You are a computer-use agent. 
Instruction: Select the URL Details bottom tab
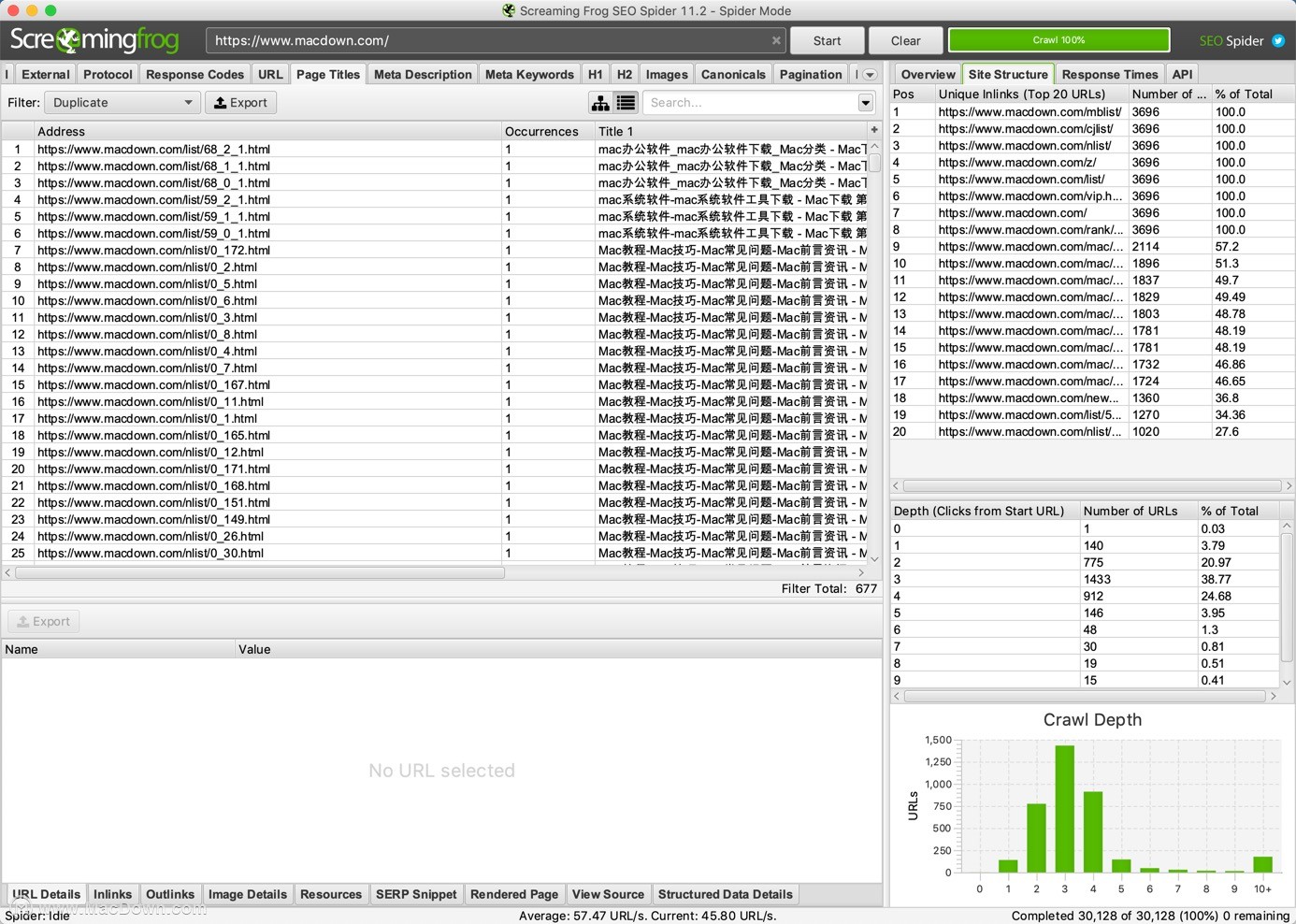point(46,894)
